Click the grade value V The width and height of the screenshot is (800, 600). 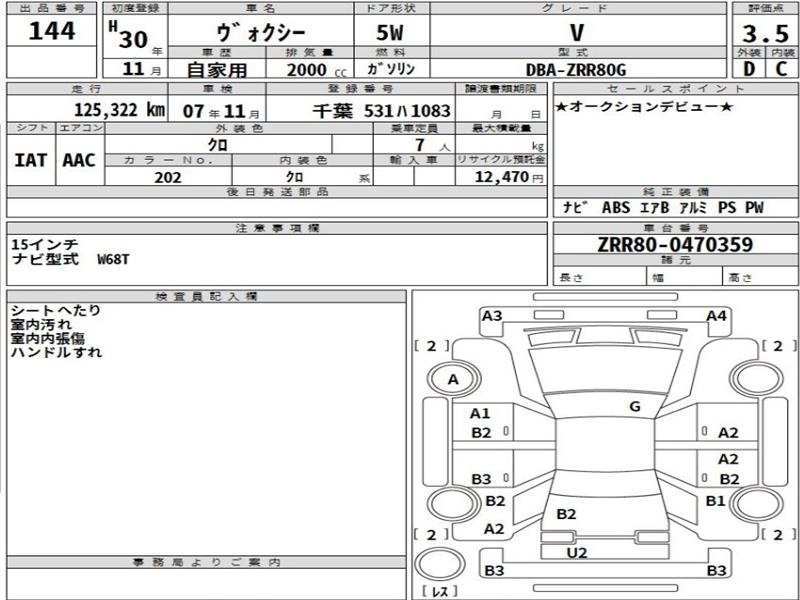577,33
